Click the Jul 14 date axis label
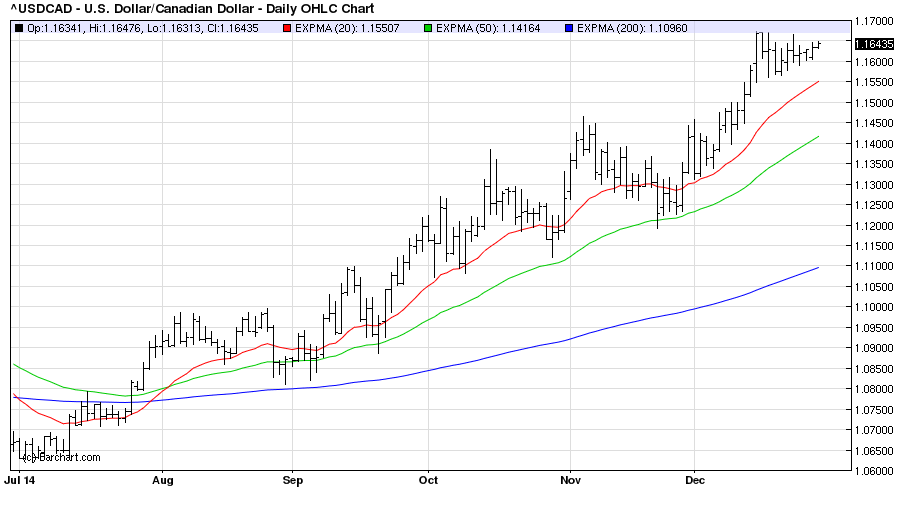The width and height of the screenshot is (900, 511). 20,480
